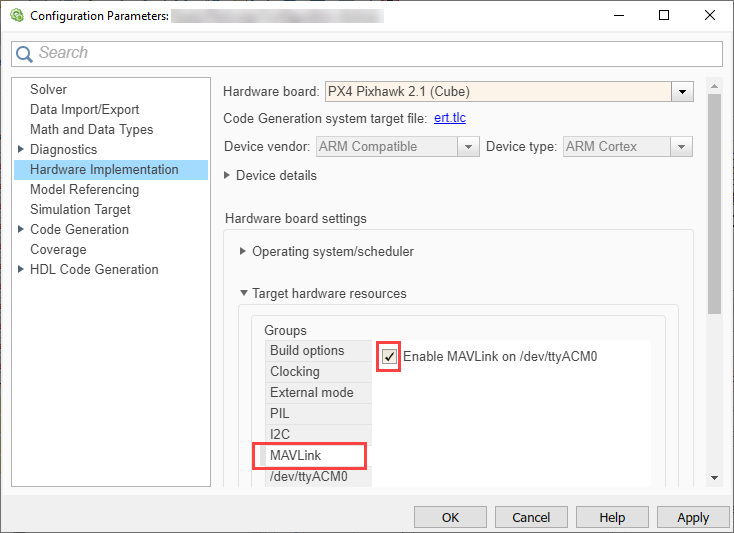Screen dimensions: 734x533
Task: Open the Device vendor dropdown
Action: point(468,147)
